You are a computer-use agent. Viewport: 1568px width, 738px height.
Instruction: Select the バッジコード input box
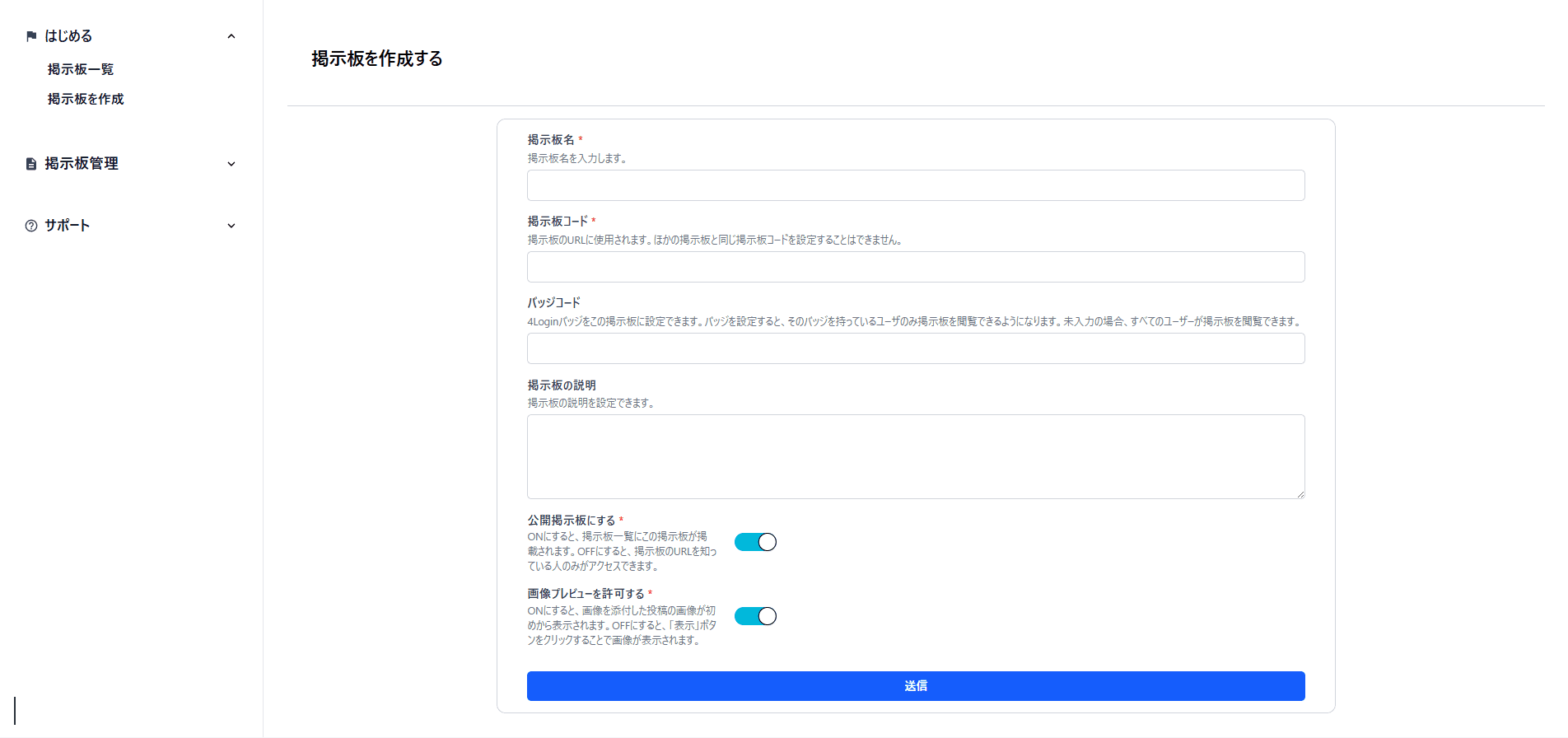tap(916, 348)
